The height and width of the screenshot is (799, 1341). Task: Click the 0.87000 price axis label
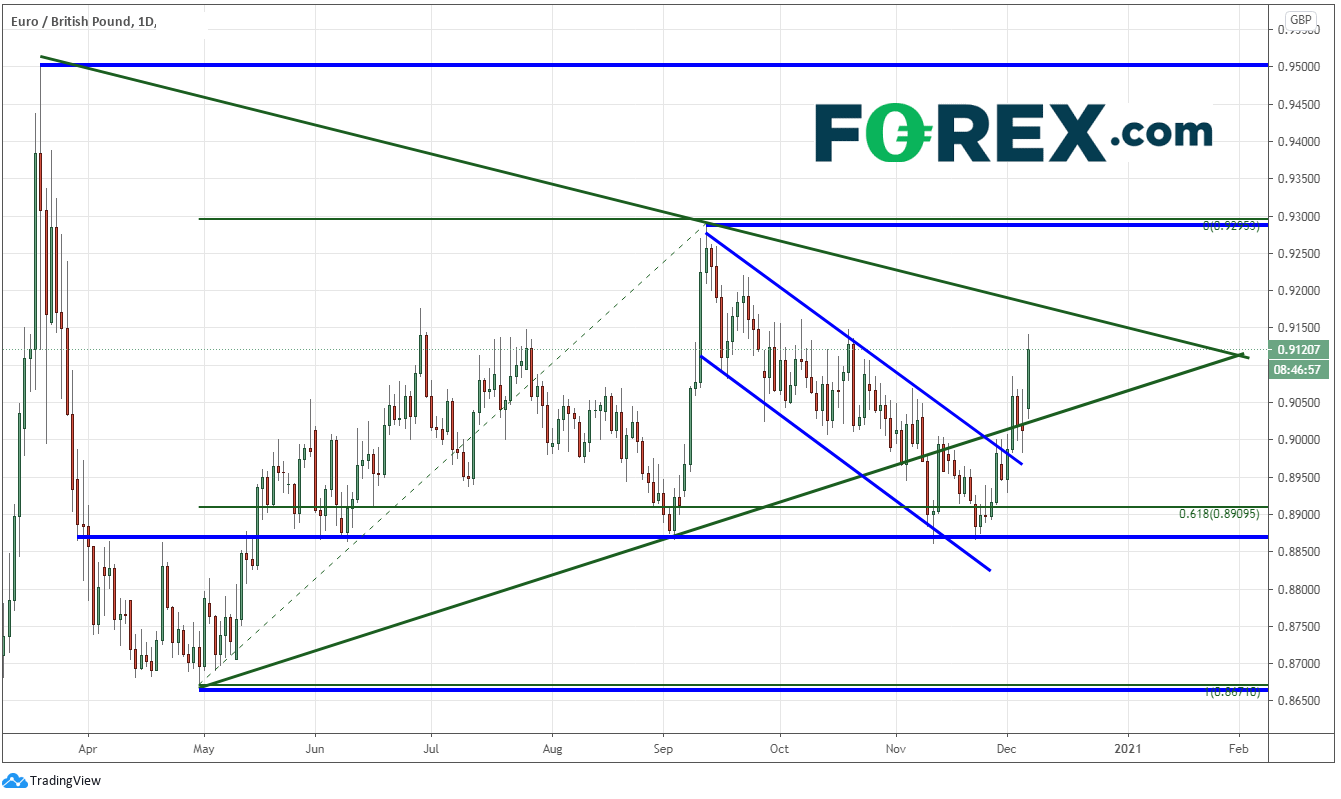[x=1297, y=664]
